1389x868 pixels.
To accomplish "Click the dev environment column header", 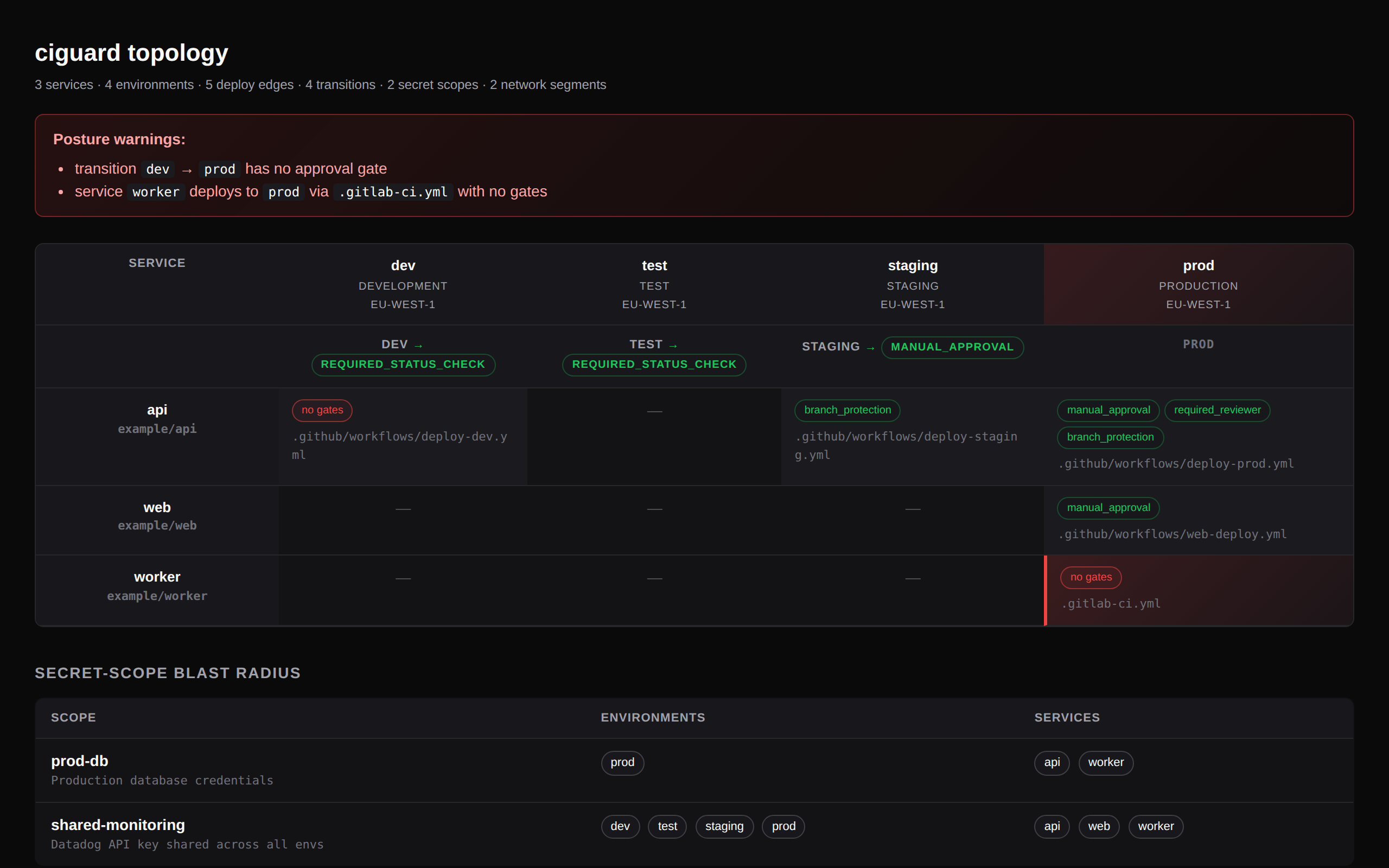I will 403,284.
